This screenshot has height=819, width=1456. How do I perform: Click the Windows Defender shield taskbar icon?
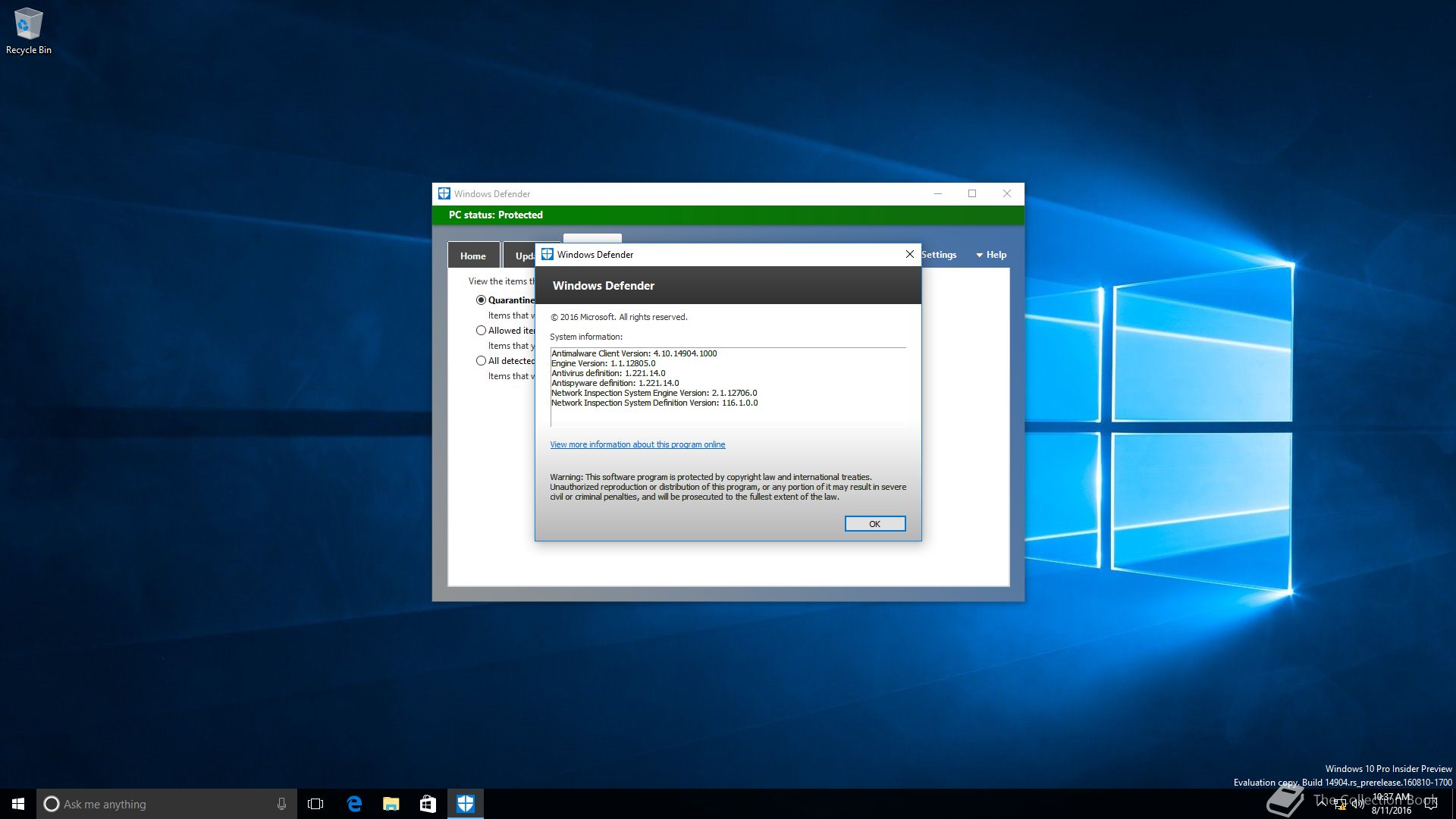click(465, 804)
